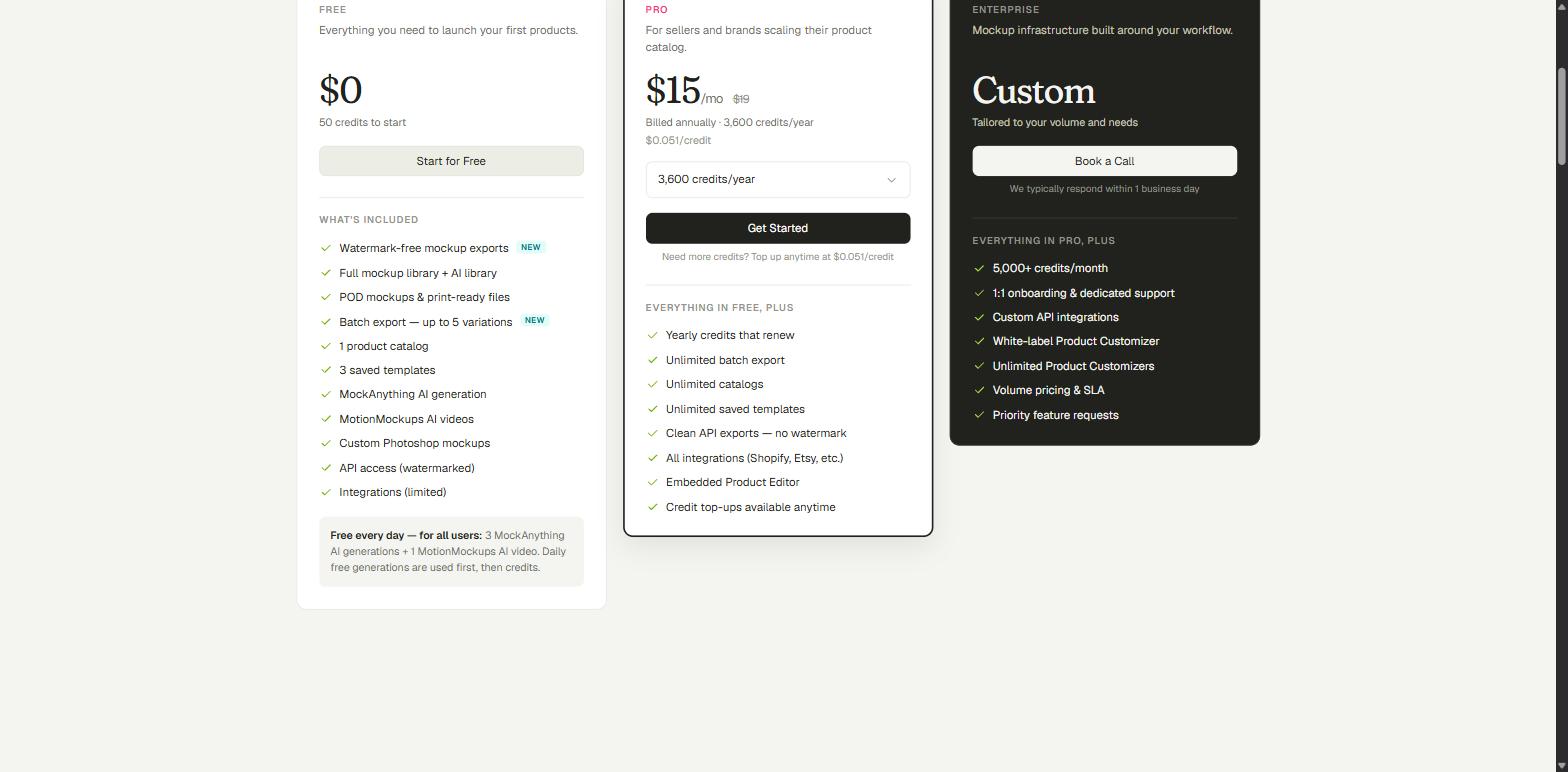
Task: Click the EVERYTHING IN FREE, PLUS heading
Action: [x=720, y=308]
